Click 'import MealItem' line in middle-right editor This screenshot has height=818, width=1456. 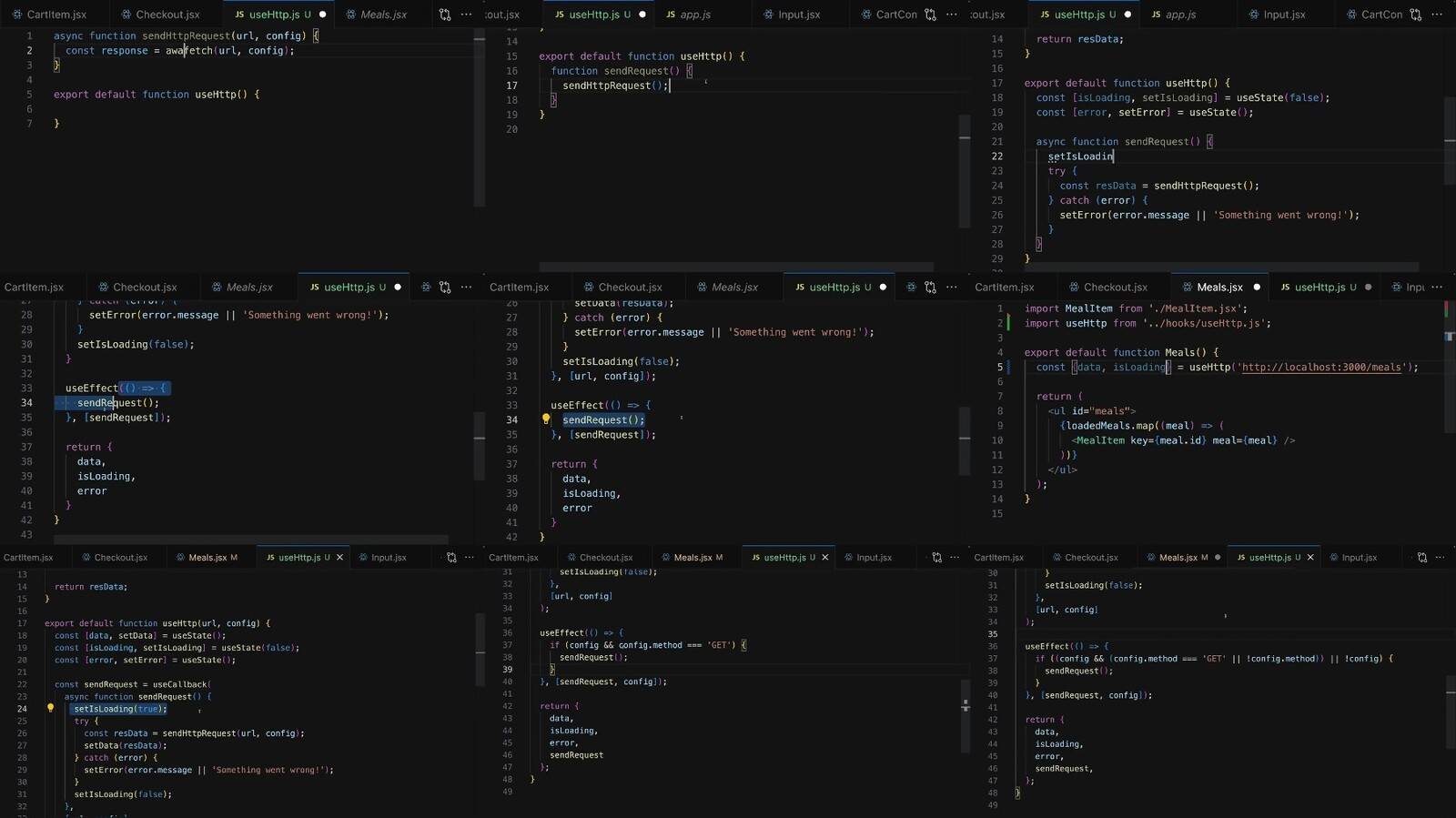[x=1136, y=308]
